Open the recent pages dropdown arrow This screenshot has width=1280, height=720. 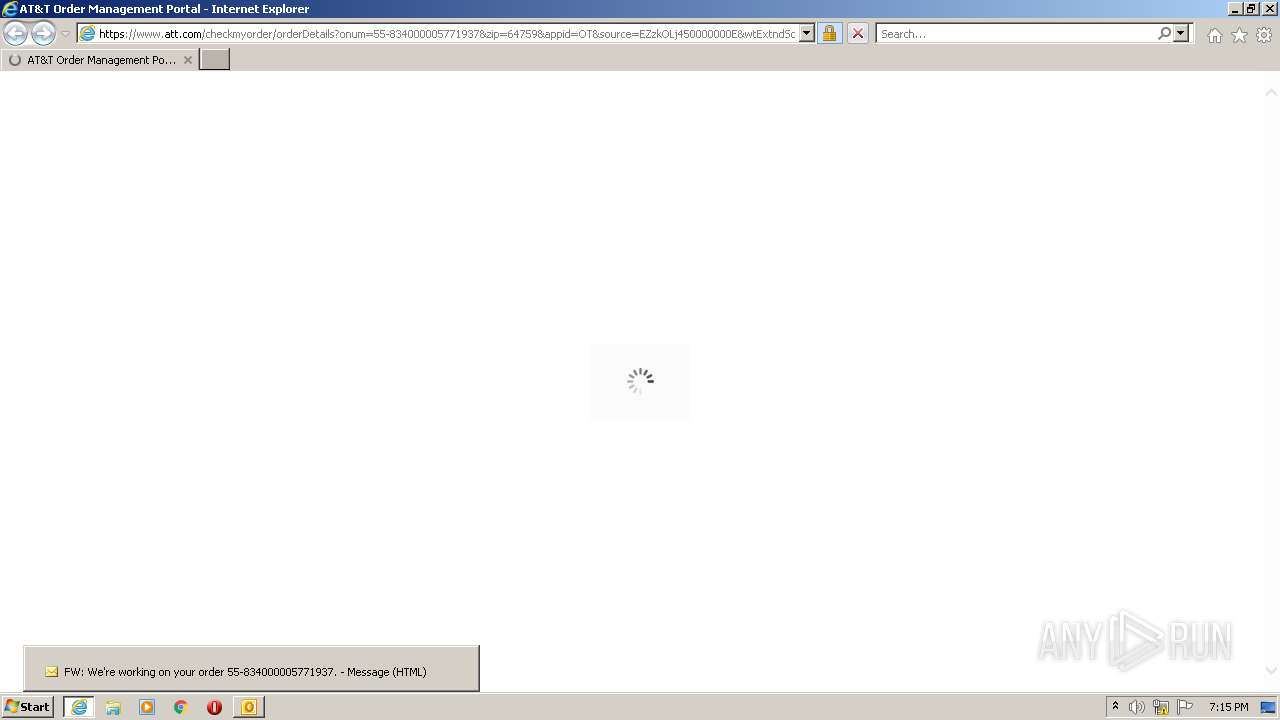click(66, 34)
